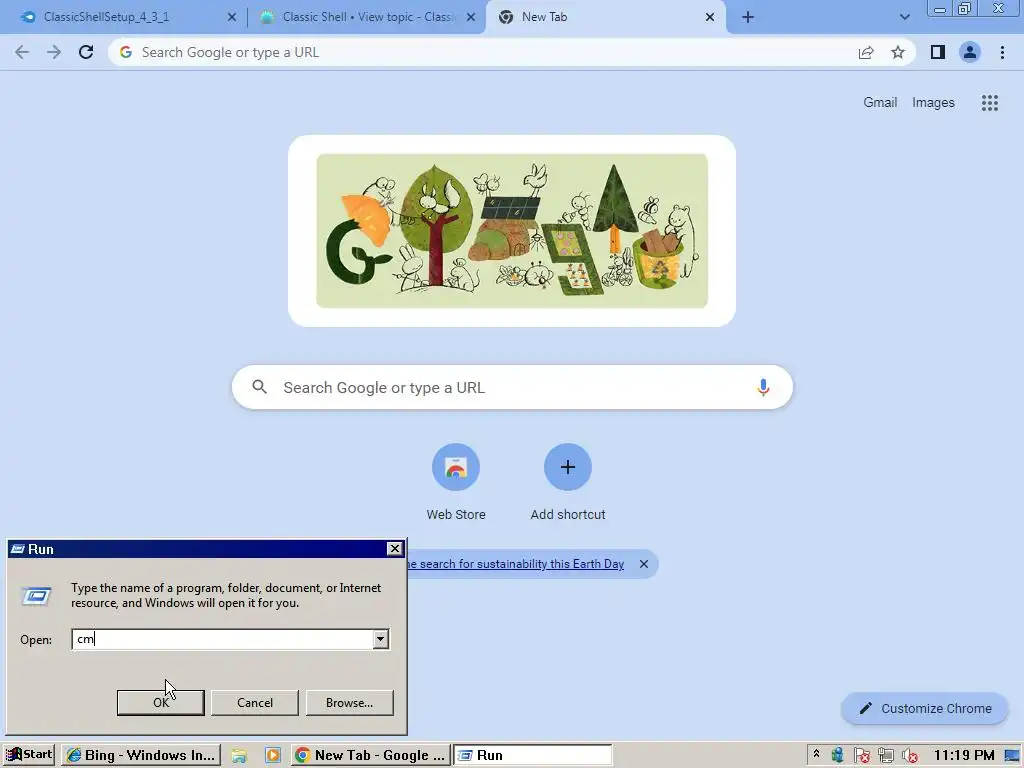Expand hidden tray icons with the up arrow
The image size is (1024, 768).
point(816,755)
